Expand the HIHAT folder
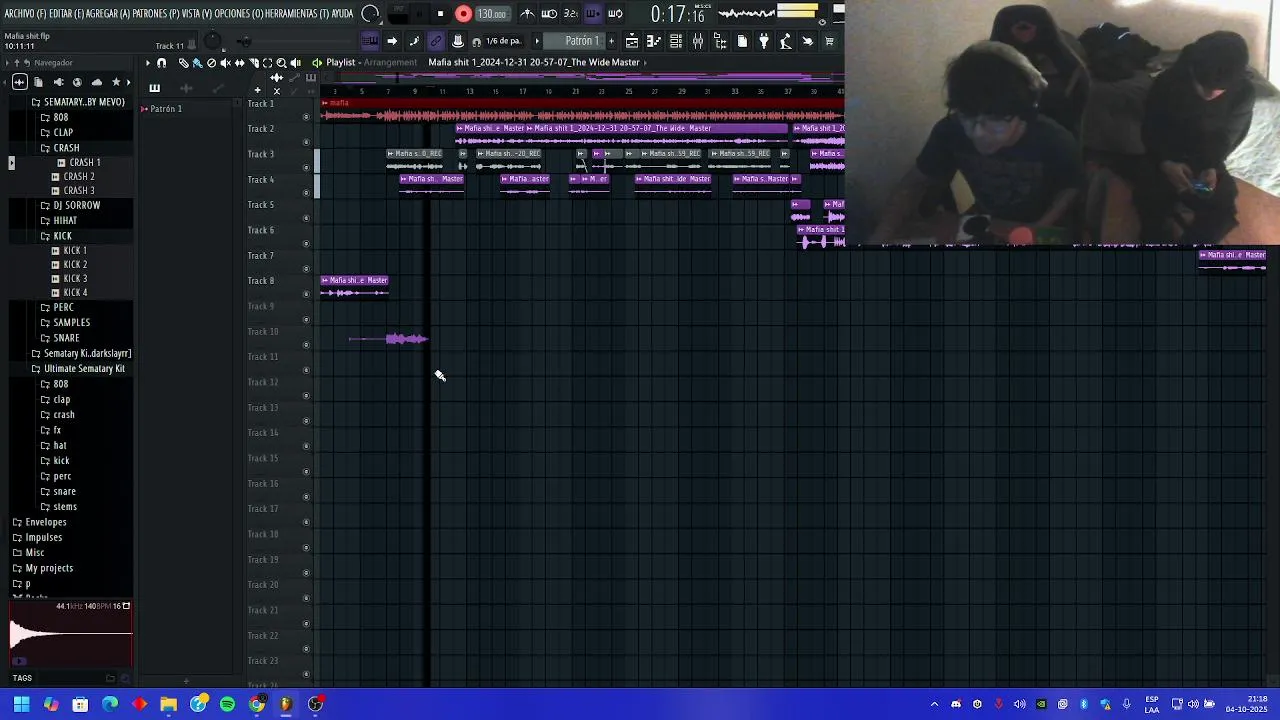Screen dimensions: 1280x720 click(x=65, y=220)
